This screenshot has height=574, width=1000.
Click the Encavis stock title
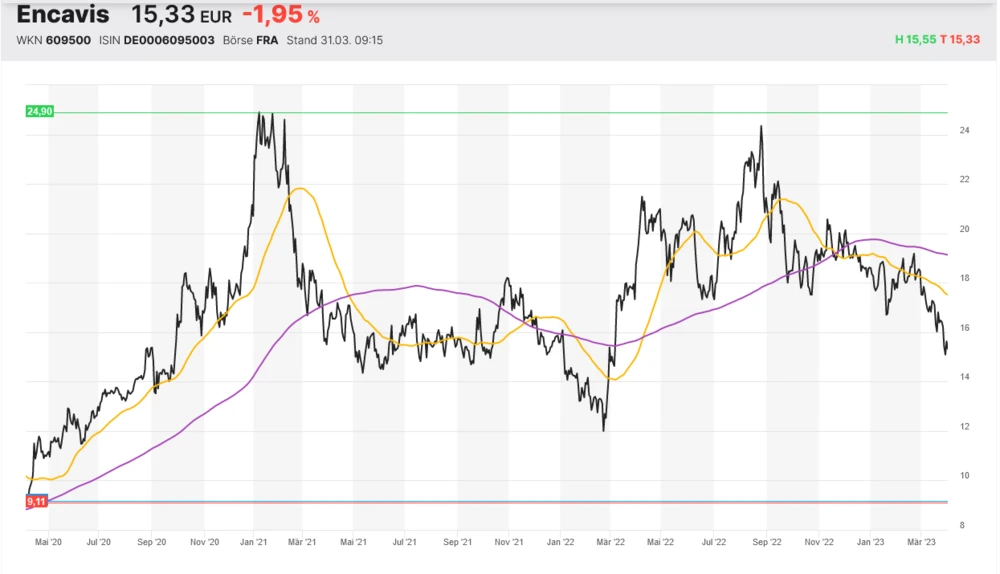65,16
